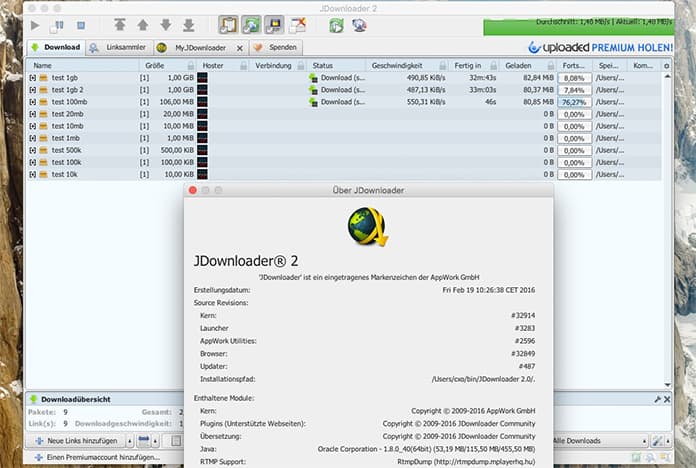Toggle lock icon on Geladen column

550,66
